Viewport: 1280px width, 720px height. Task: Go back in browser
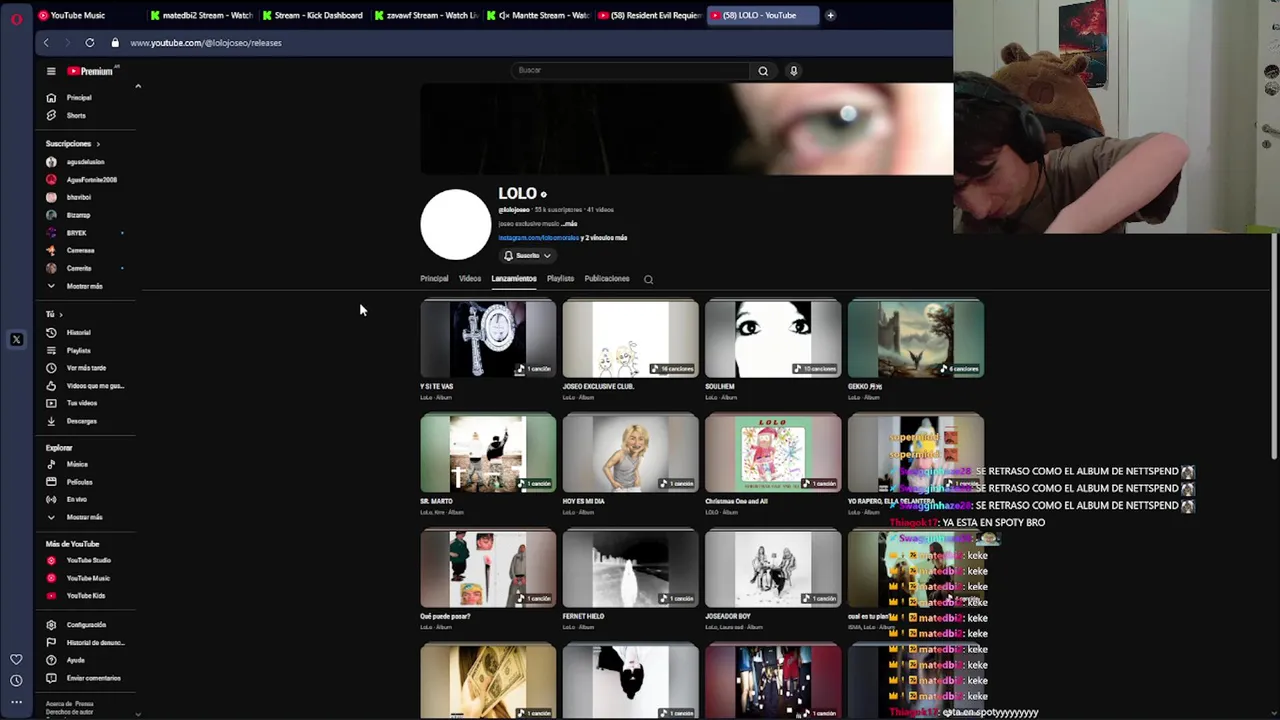tap(46, 42)
